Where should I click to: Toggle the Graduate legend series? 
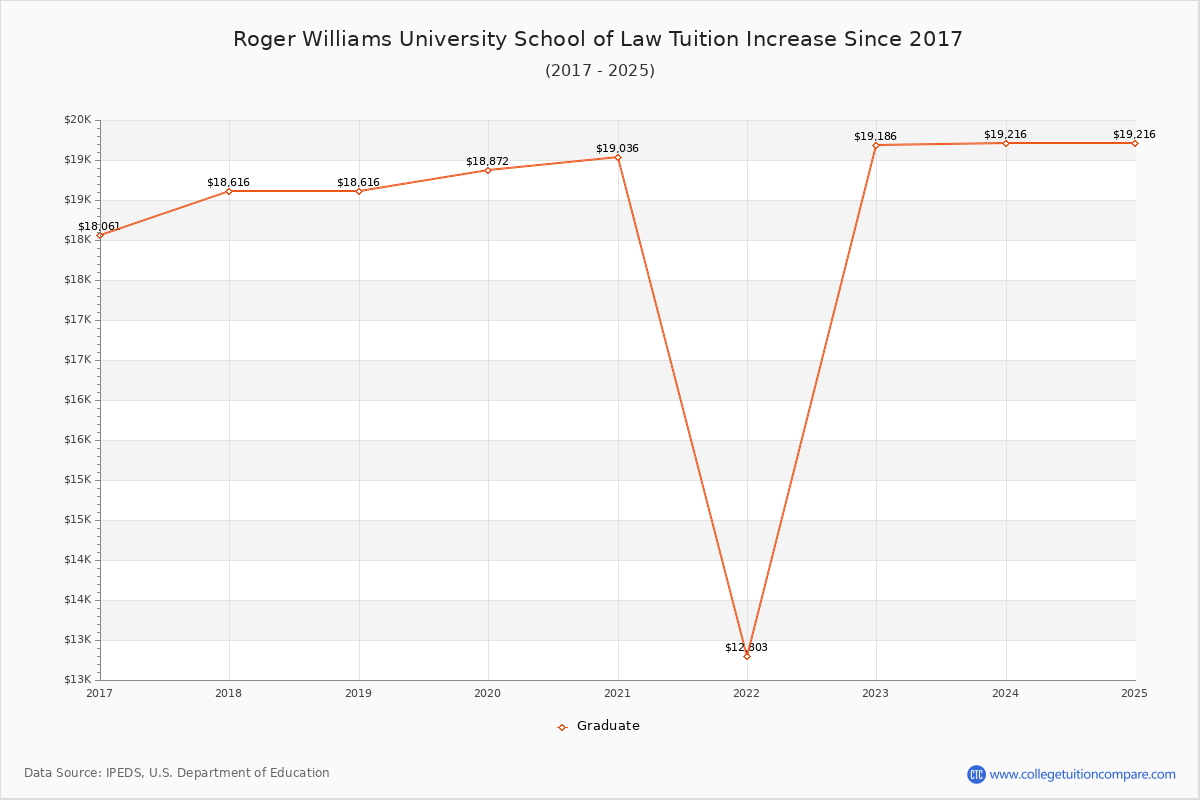point(598,726)
